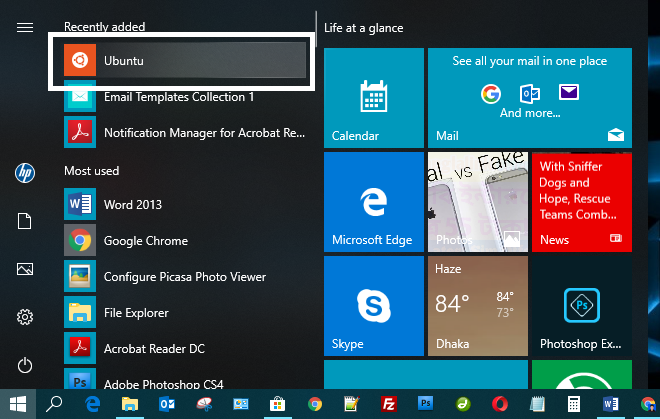Image resolution: width=660 pixels, height=419 pixels.
Task: Open Outlook from the taskbar
Action: coord(167,404)
